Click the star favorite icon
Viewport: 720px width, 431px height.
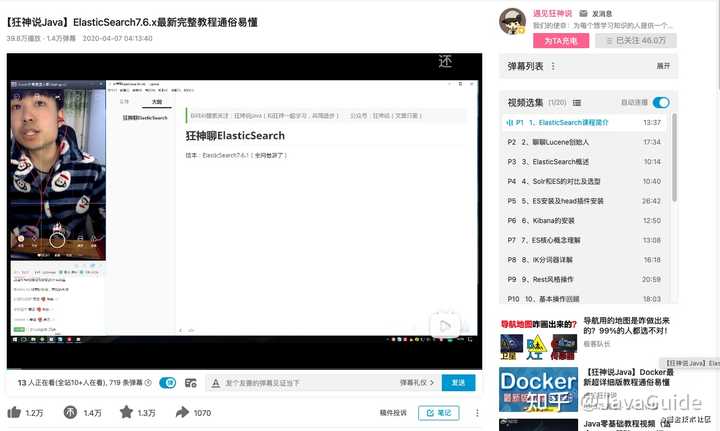(x=126, y=412)
